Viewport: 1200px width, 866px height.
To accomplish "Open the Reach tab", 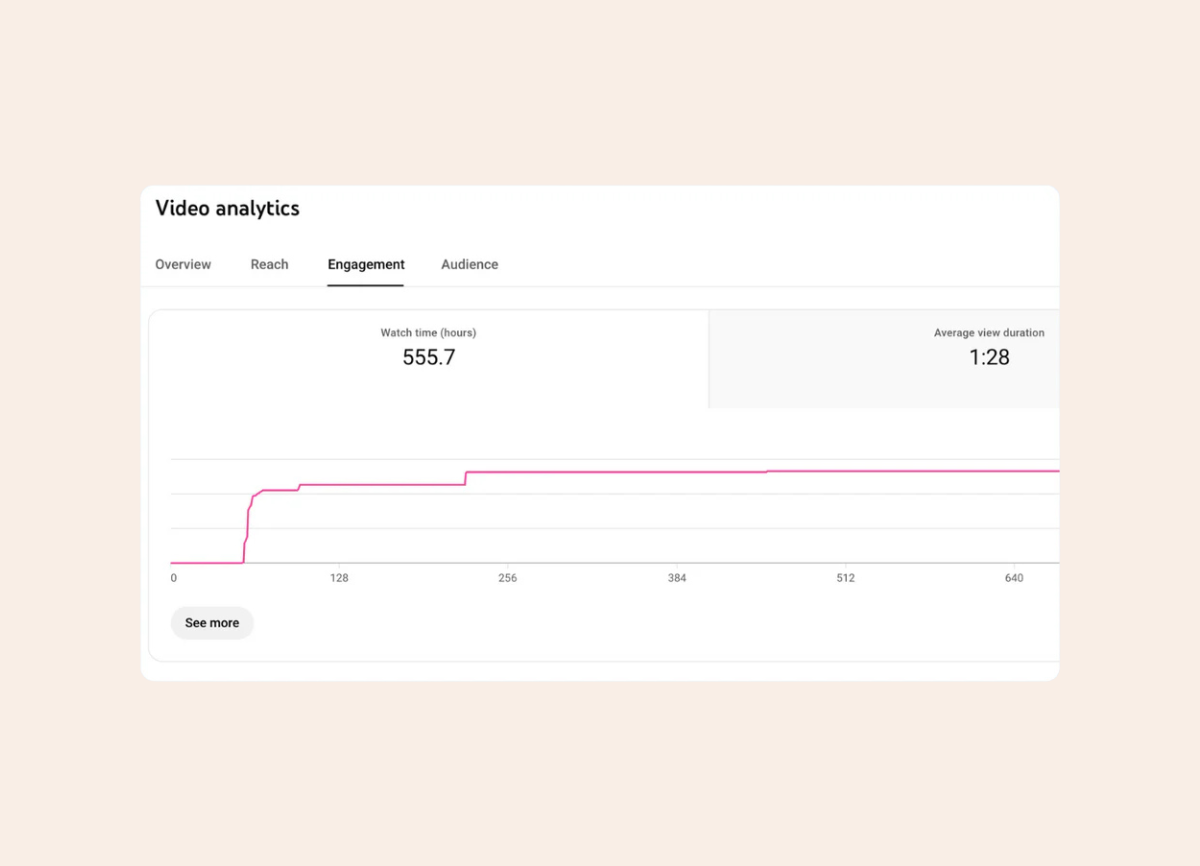I will tap(269, 265).
